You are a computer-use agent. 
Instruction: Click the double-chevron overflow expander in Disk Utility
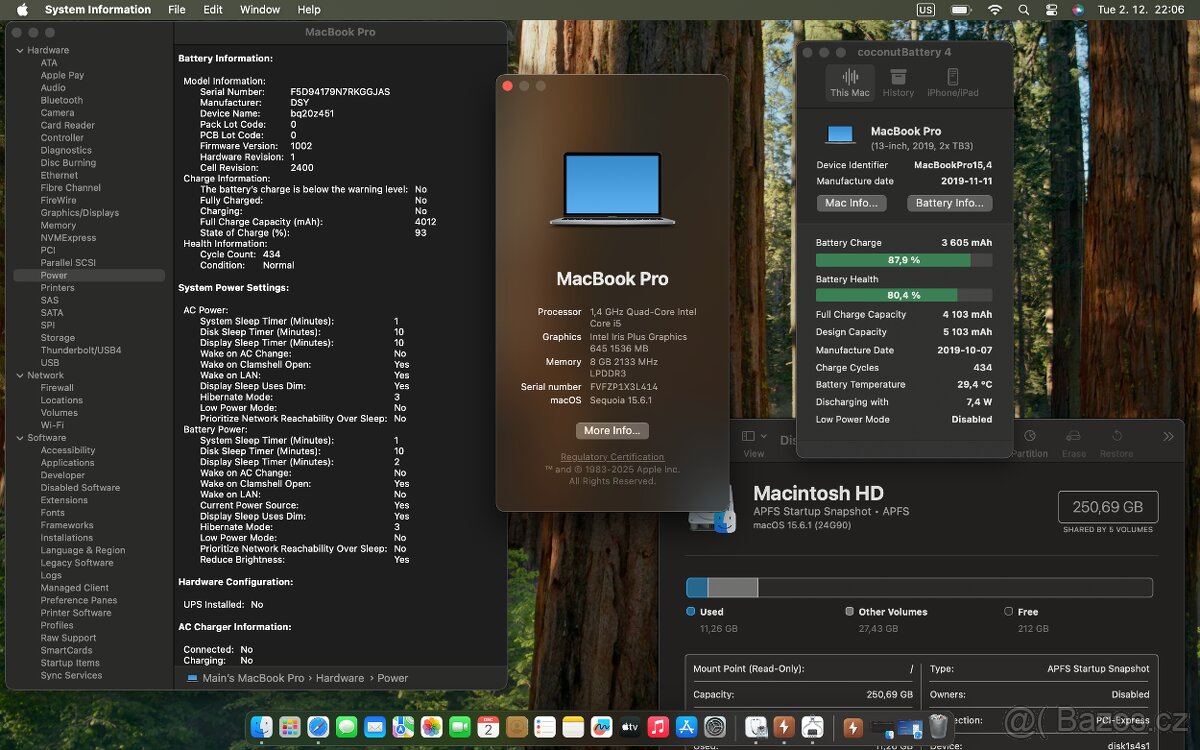[1168, 436]
